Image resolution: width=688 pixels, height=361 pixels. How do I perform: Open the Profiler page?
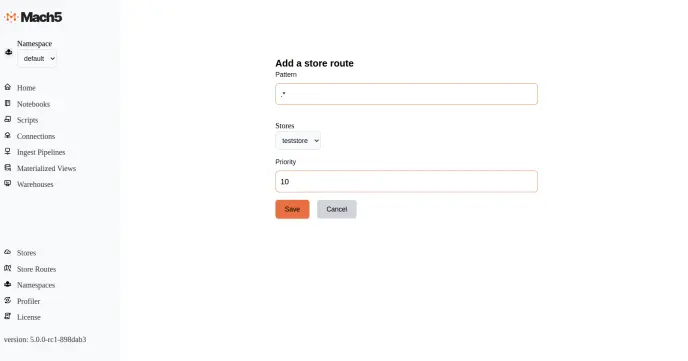click(29, 301)
